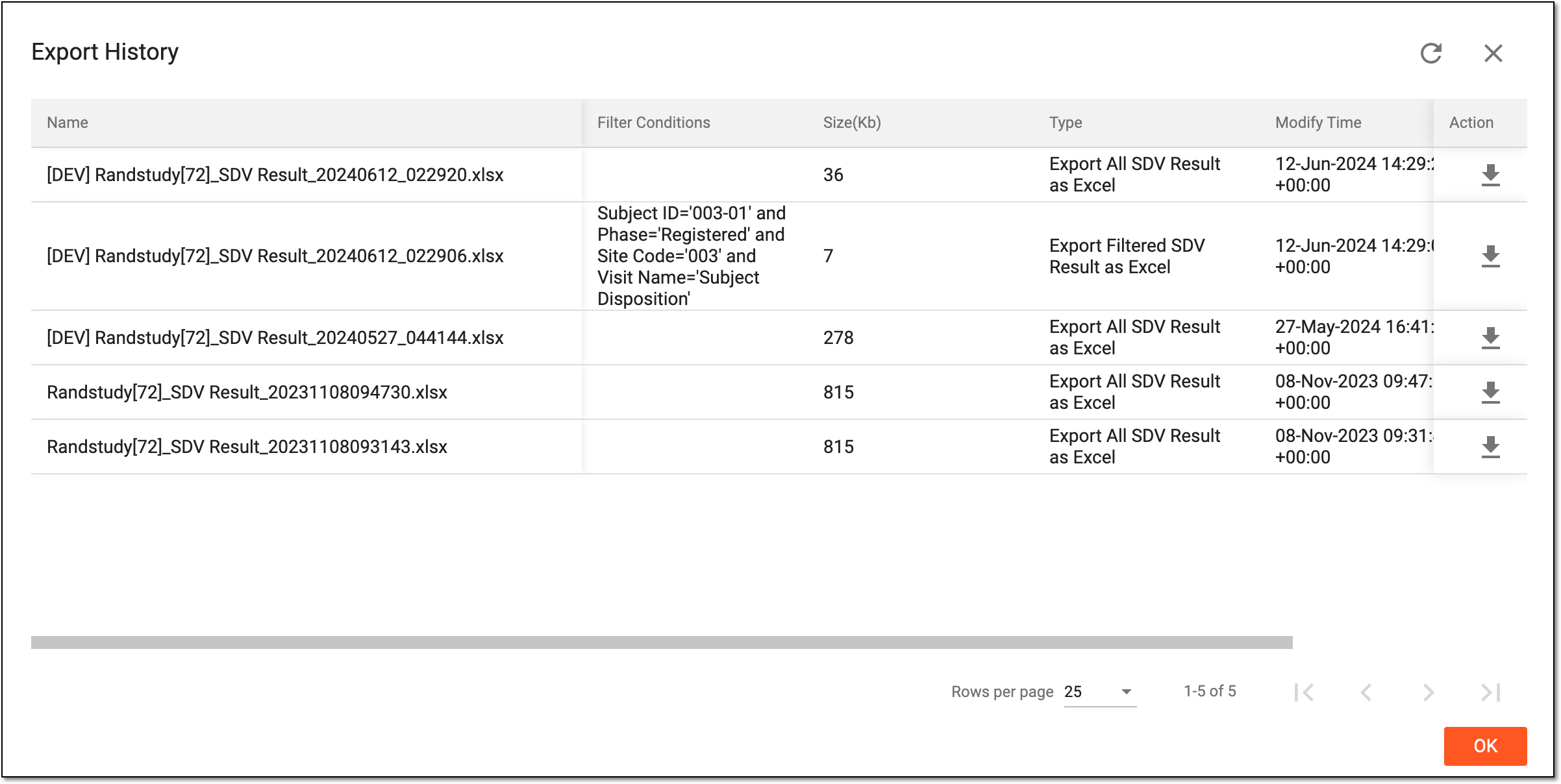Download the 20240612_022920.xlsx export file

[1491, 175]
